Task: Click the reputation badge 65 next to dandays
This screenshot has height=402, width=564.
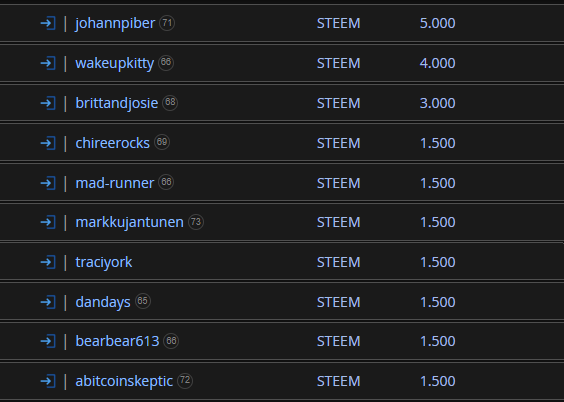Action: tap(143, 301)
